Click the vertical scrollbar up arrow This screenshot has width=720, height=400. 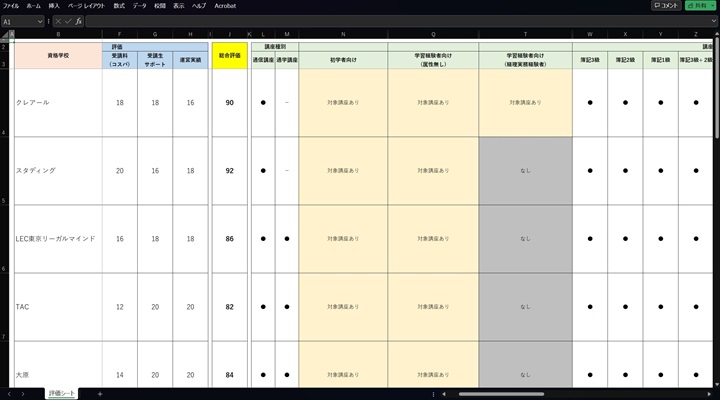[x=717, y=35]
